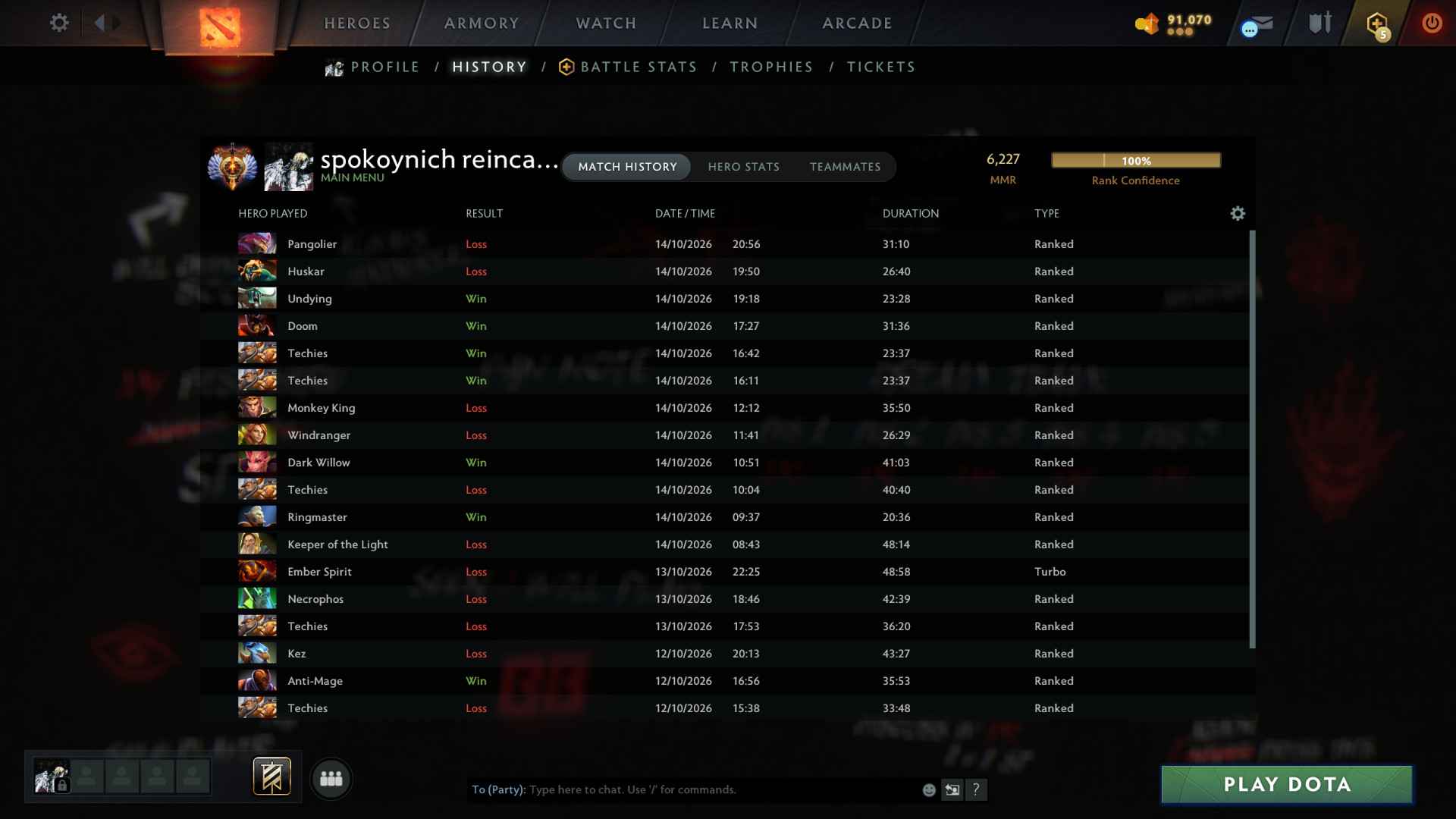This screenshot has width=1456, height=819.
Task: Open the settings gear in top bar
Action: tap(59, 23)
